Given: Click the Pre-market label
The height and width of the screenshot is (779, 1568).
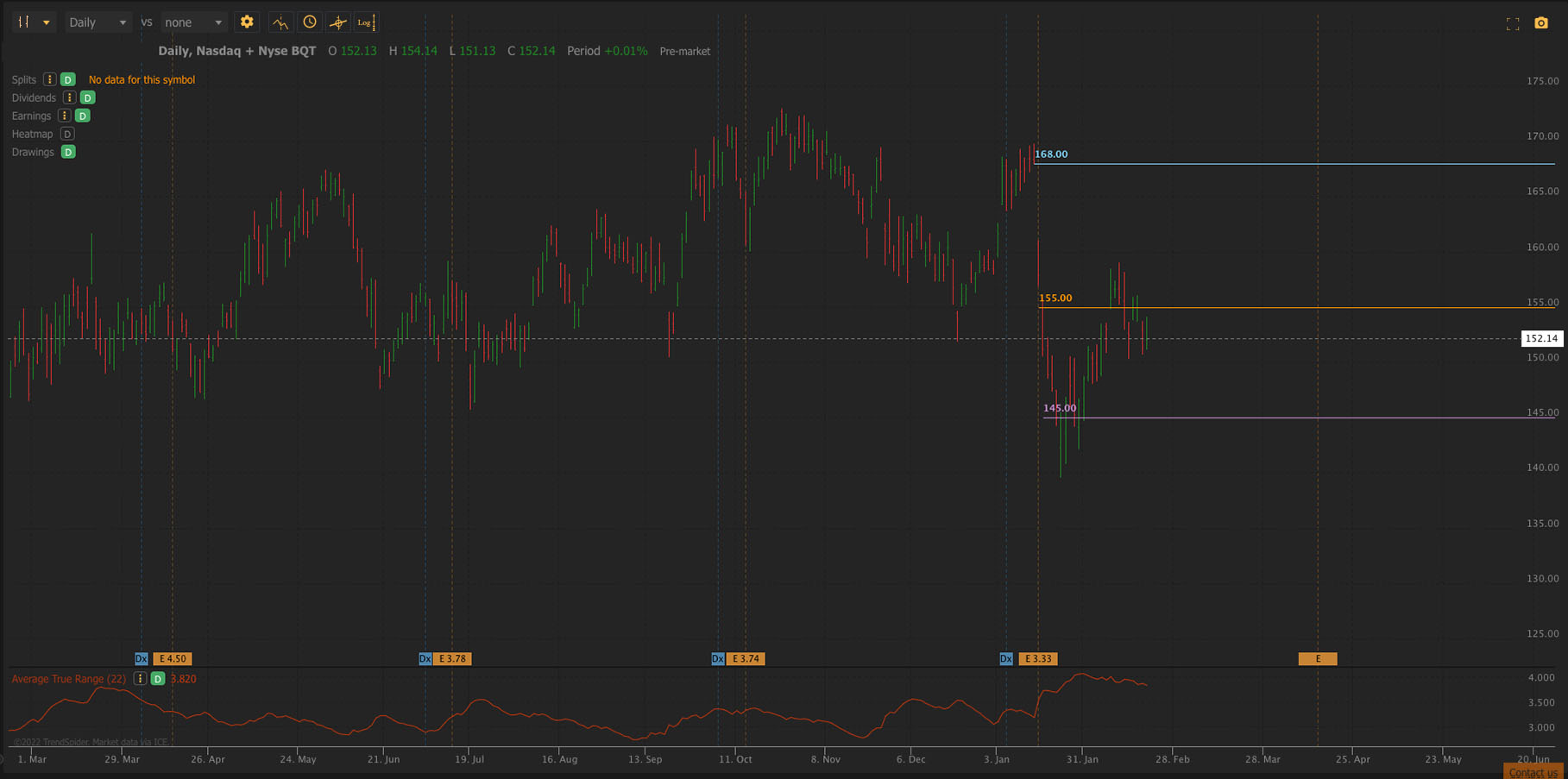Looking at the screenshot, I should tap(685, 52).
